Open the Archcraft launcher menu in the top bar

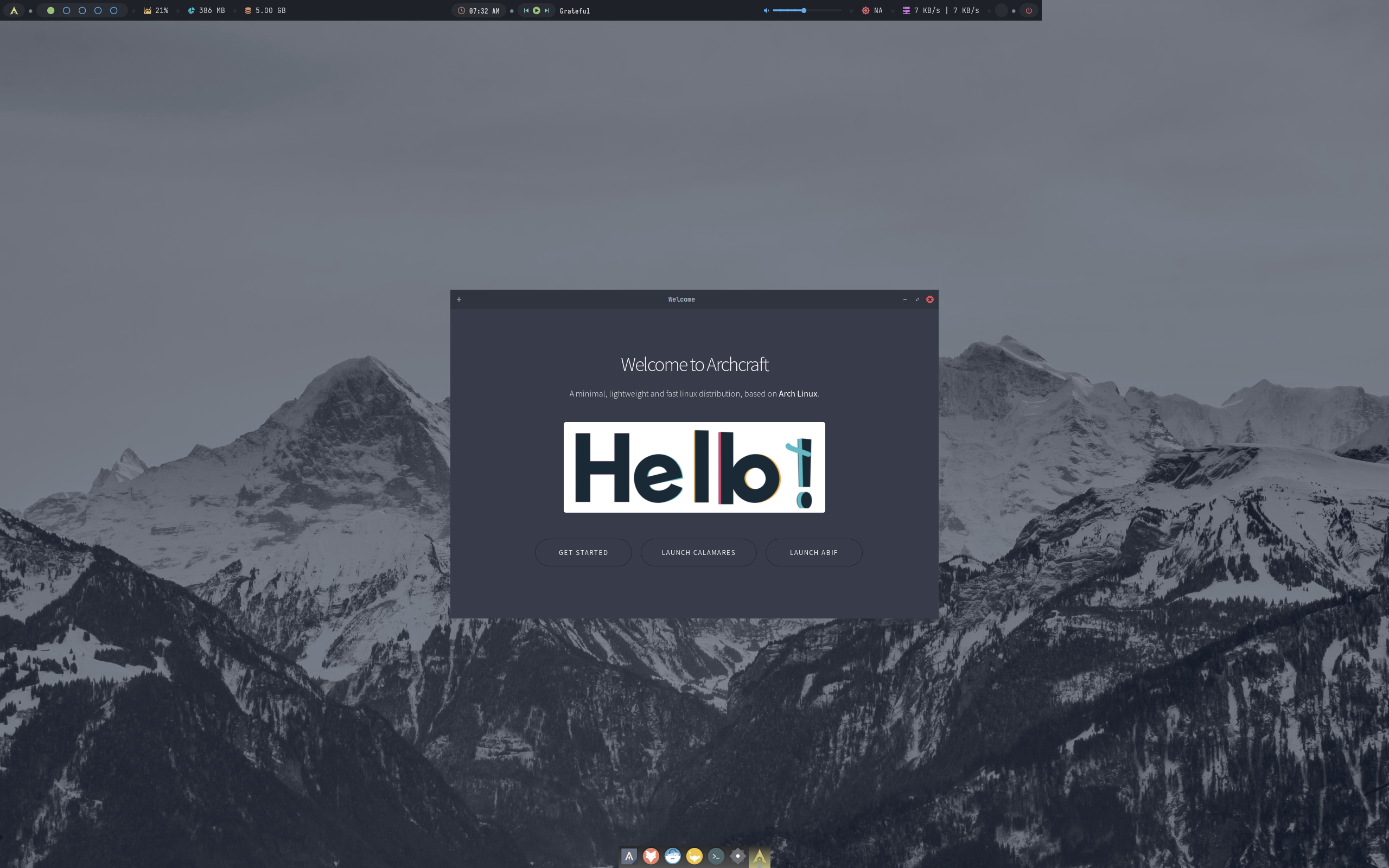click(14, 10)
